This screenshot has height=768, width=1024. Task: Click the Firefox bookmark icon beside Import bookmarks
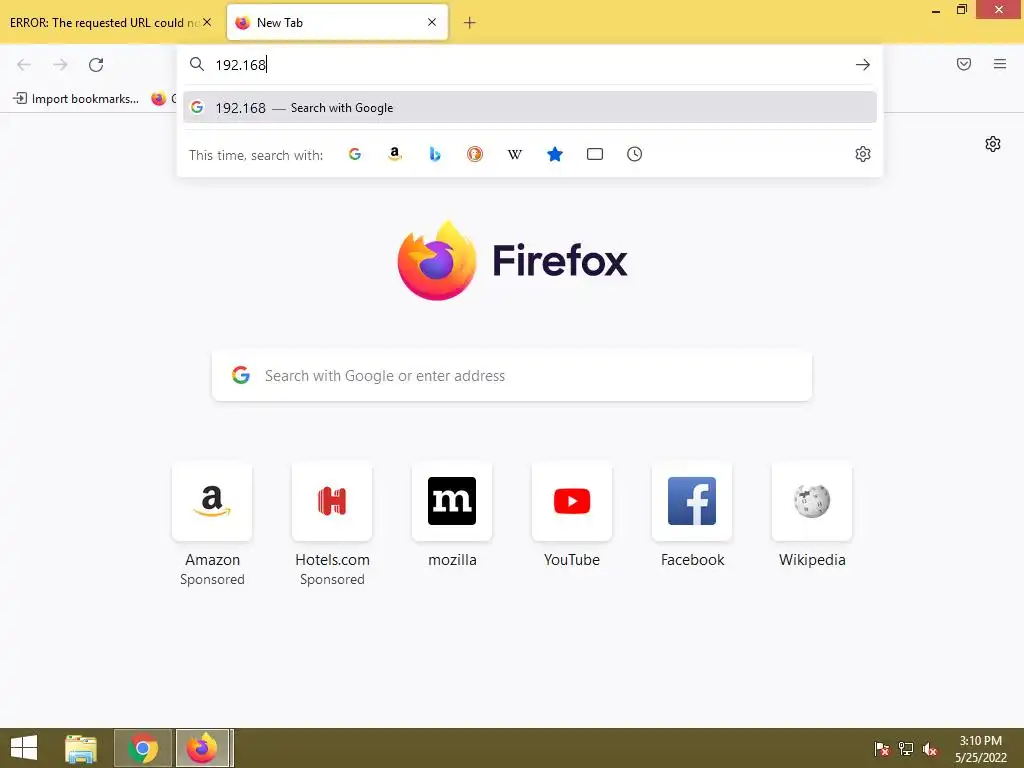(159, 99)
